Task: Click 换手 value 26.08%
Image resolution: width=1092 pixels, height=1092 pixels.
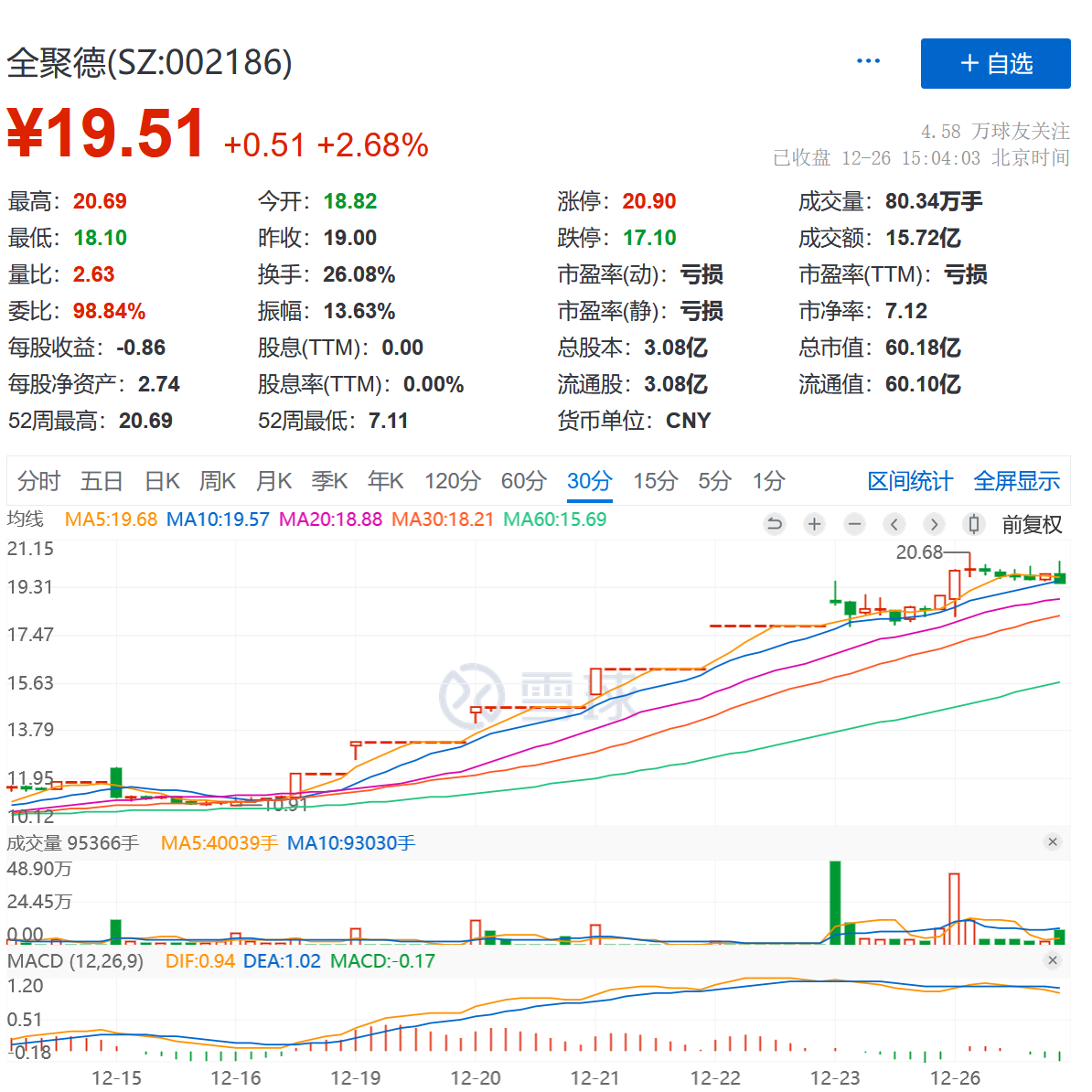Action: 359,274
